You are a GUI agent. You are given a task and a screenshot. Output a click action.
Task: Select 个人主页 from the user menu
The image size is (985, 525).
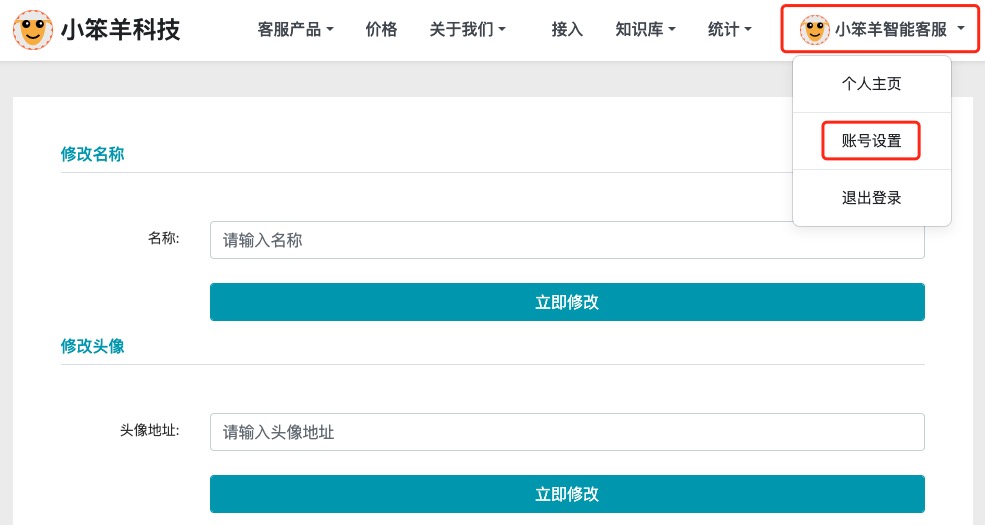tap(871, 84)
